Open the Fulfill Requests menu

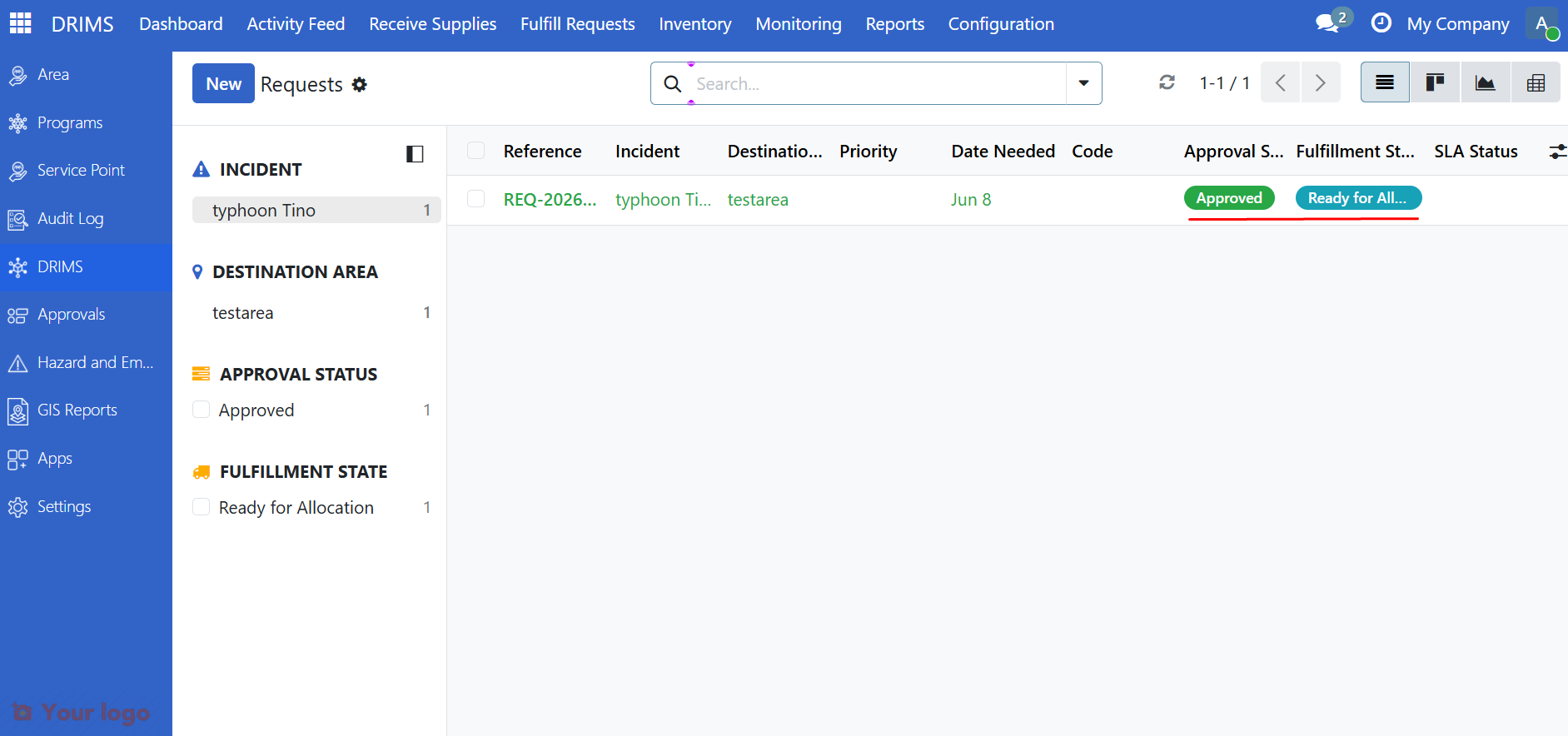pyautogui.click(x=577, y=24)
